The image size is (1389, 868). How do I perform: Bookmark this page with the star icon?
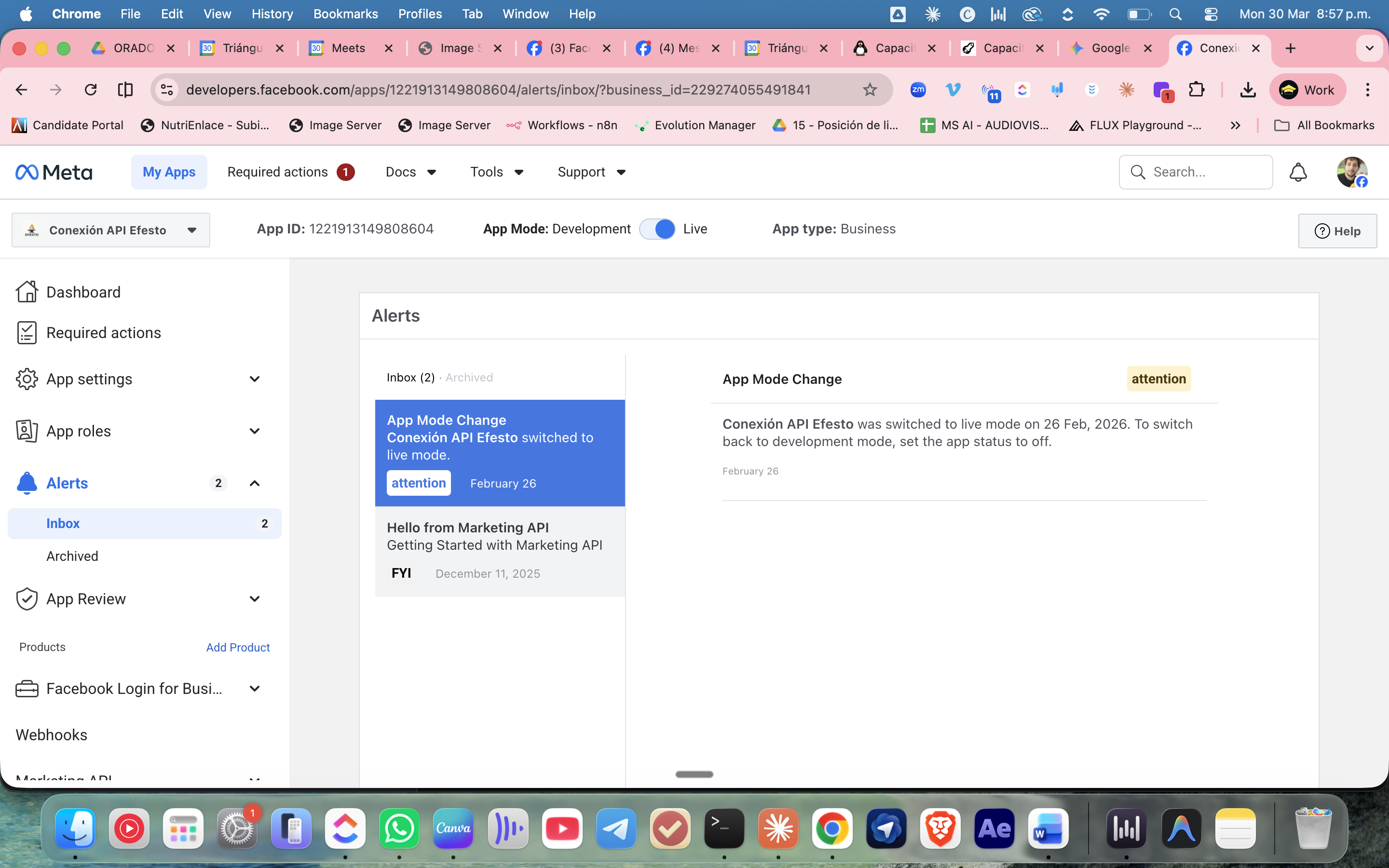[x=870, y=90]
